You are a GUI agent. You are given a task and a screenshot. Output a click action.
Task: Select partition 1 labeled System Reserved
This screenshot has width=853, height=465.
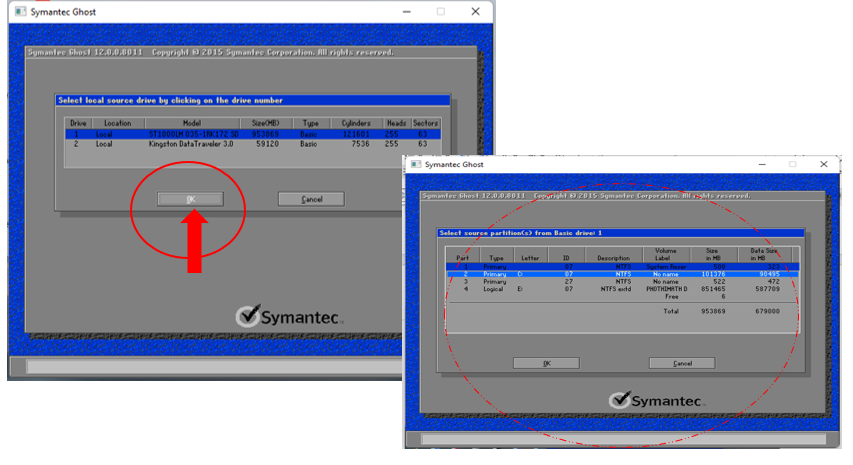coord(618,266)
